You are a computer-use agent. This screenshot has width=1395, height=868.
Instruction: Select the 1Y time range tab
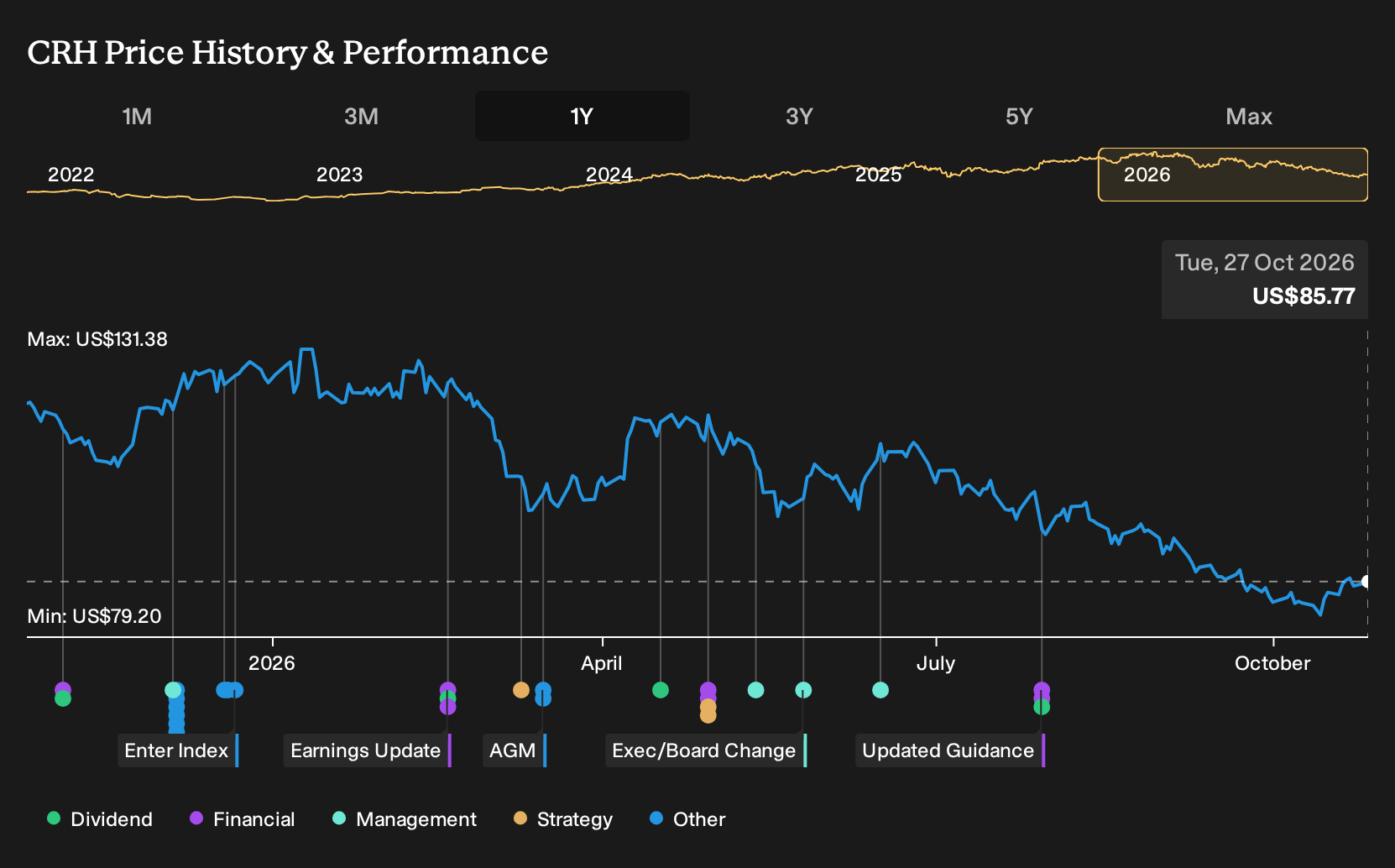point(583,117)
